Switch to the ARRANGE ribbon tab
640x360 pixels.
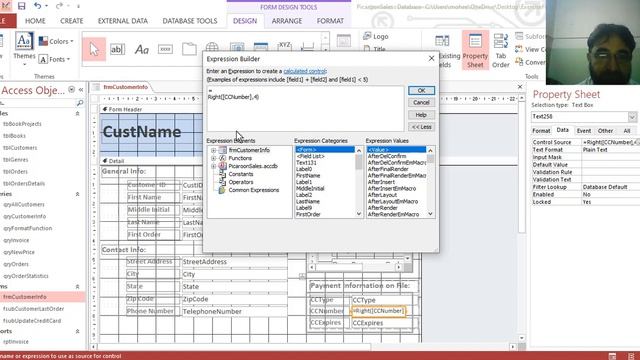[x=287, y=21]
